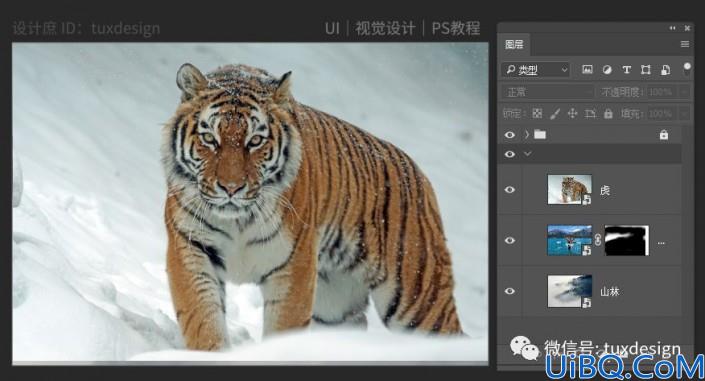Lock all padlock icon in lock row
705x381 pixels.
coord(608,114)
